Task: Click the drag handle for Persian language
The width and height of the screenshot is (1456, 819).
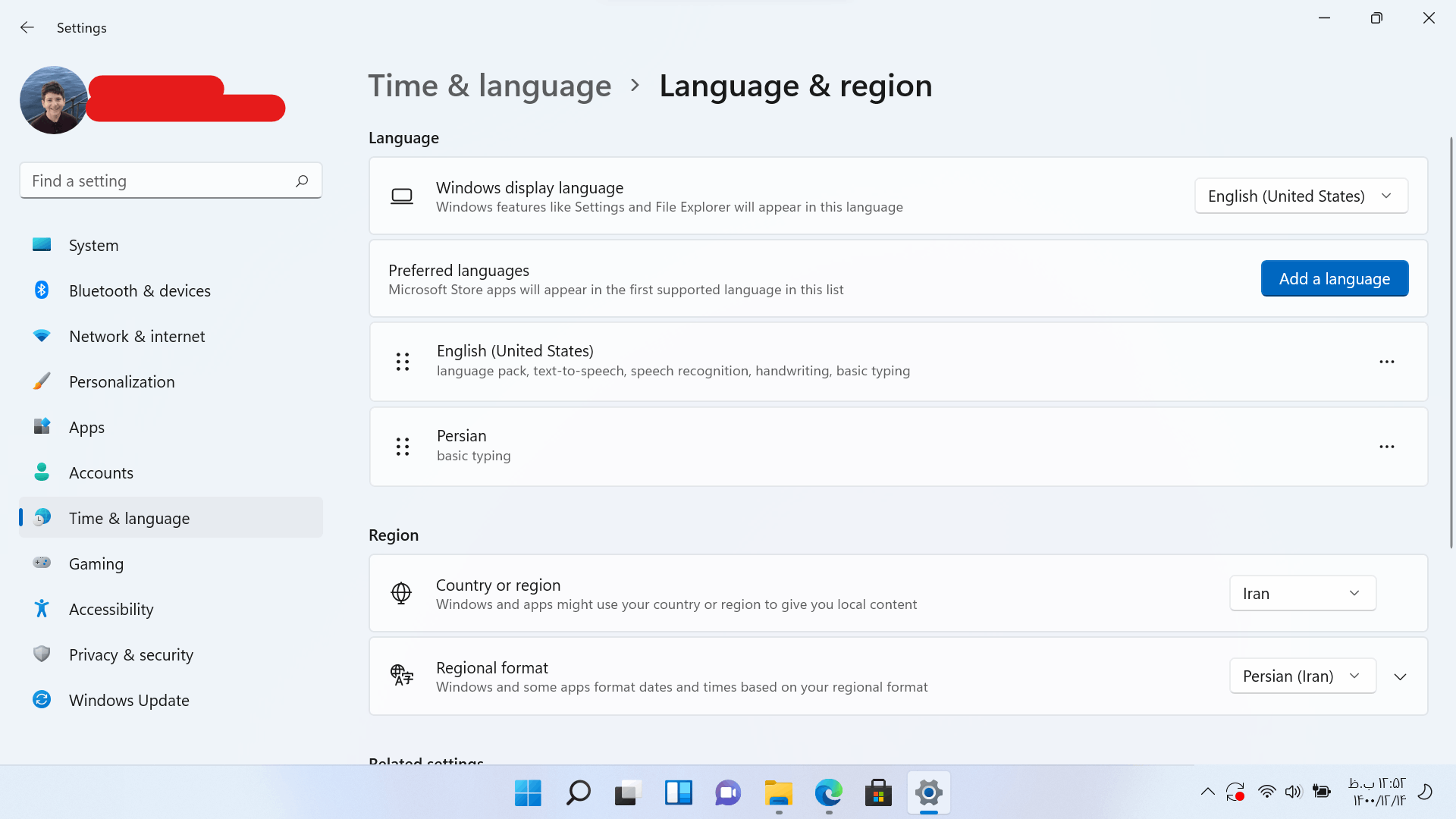Action: [x=403, y=447]
